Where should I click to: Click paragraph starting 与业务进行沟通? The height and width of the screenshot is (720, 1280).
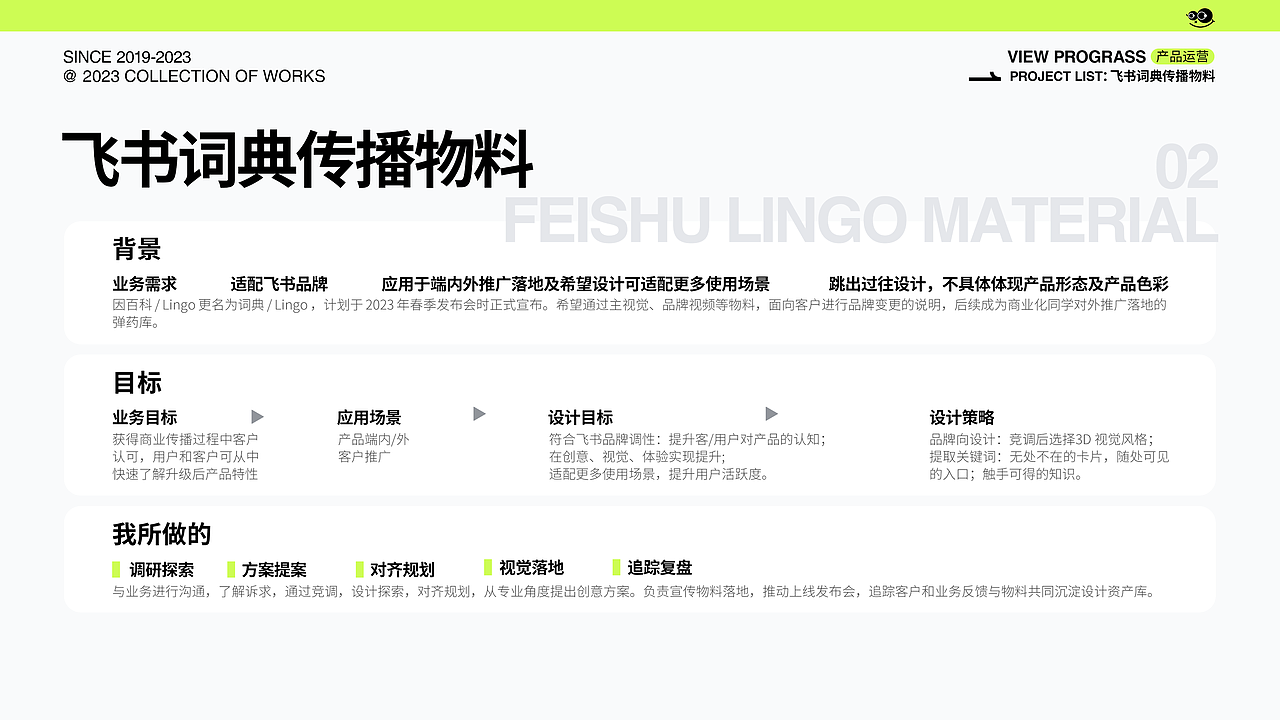(x=636, y=592)
